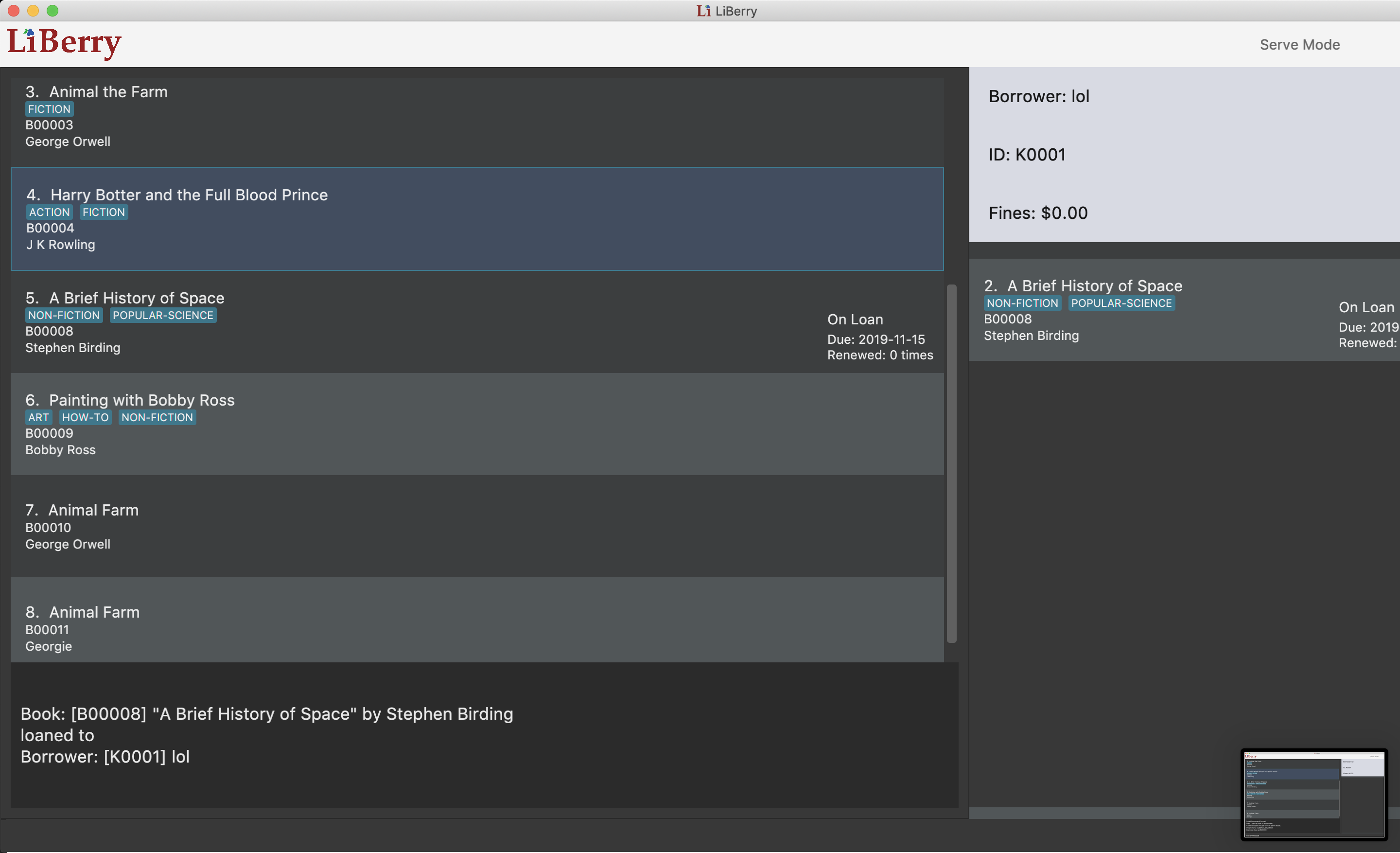Image resolution: width=1400 pixels, height=853 pixels.
Task: Click the Serve Mode label
Action: (1299, 45)
